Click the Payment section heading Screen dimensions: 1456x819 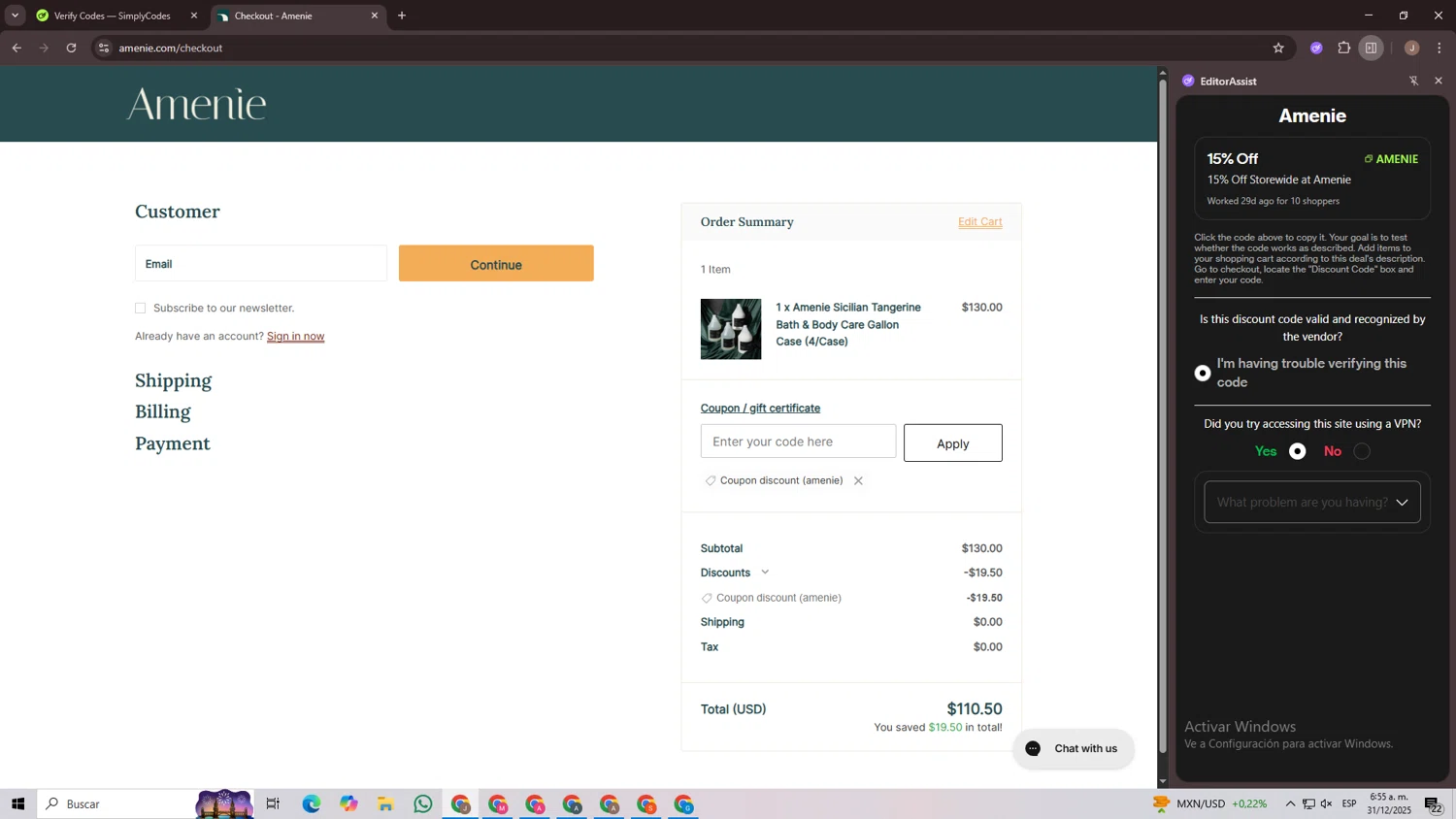click(173, 443)
